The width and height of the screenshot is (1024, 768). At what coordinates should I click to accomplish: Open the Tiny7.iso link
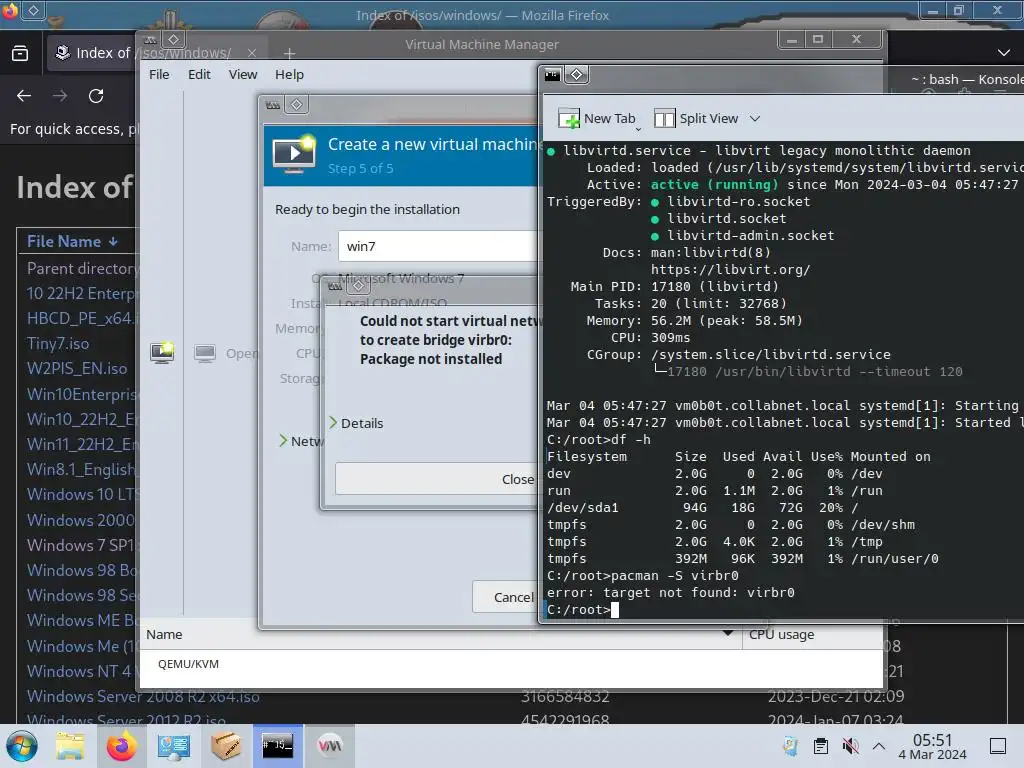click(58, 344)
